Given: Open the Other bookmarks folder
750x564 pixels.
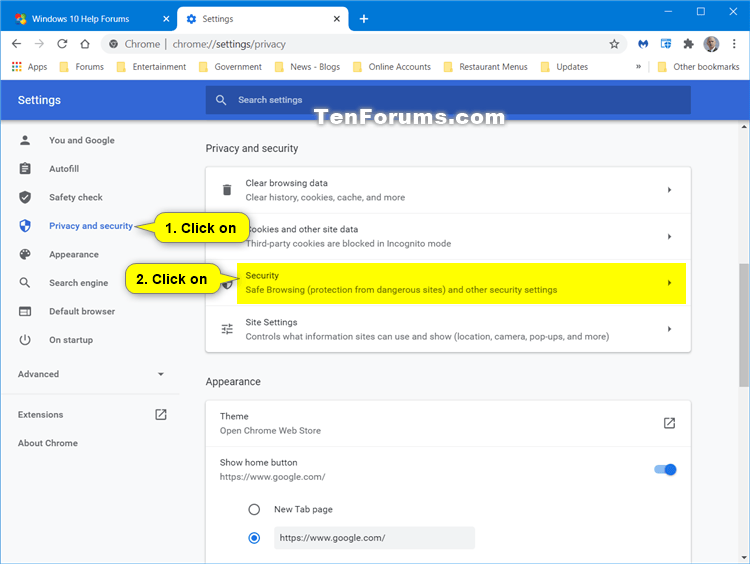Looking at the screenshot, I should pos(698,66).
